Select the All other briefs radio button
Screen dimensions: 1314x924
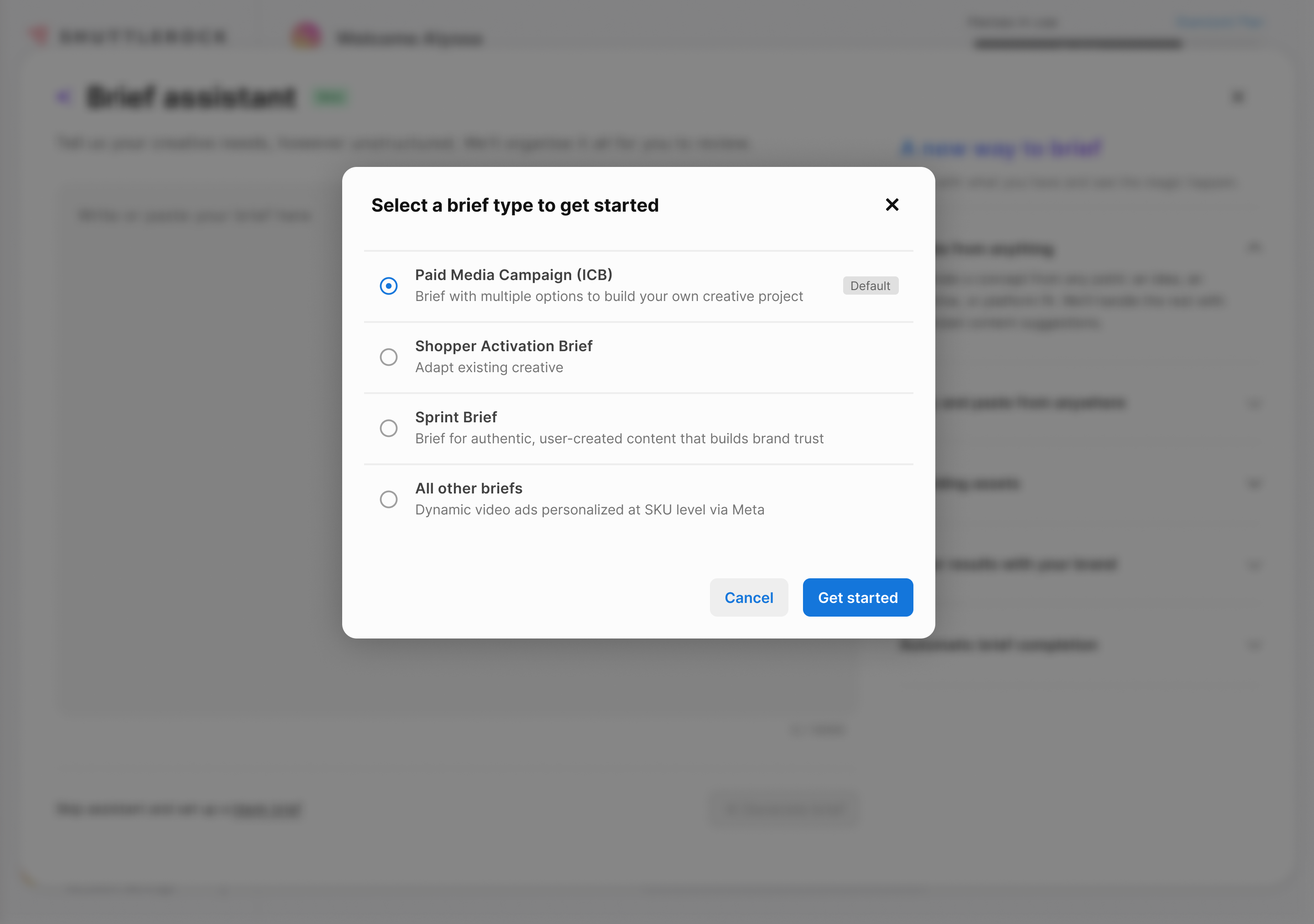click(x=389, y=499)
